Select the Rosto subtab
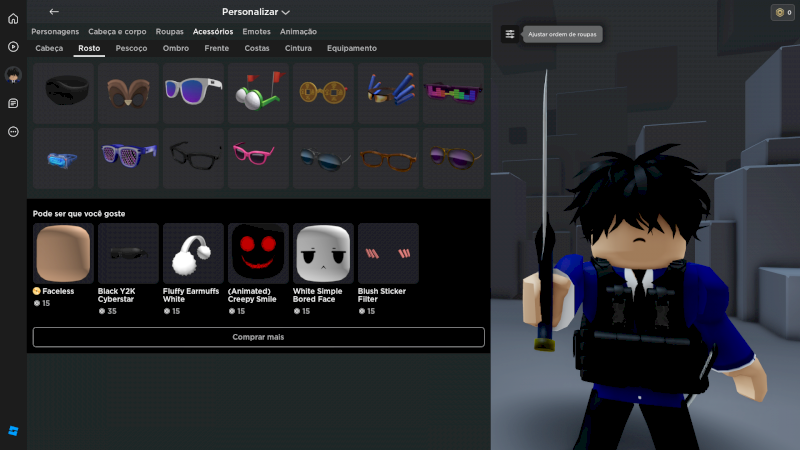Image resolution: width=800 pixels, height=450 pixels. (x=89, y=48)
